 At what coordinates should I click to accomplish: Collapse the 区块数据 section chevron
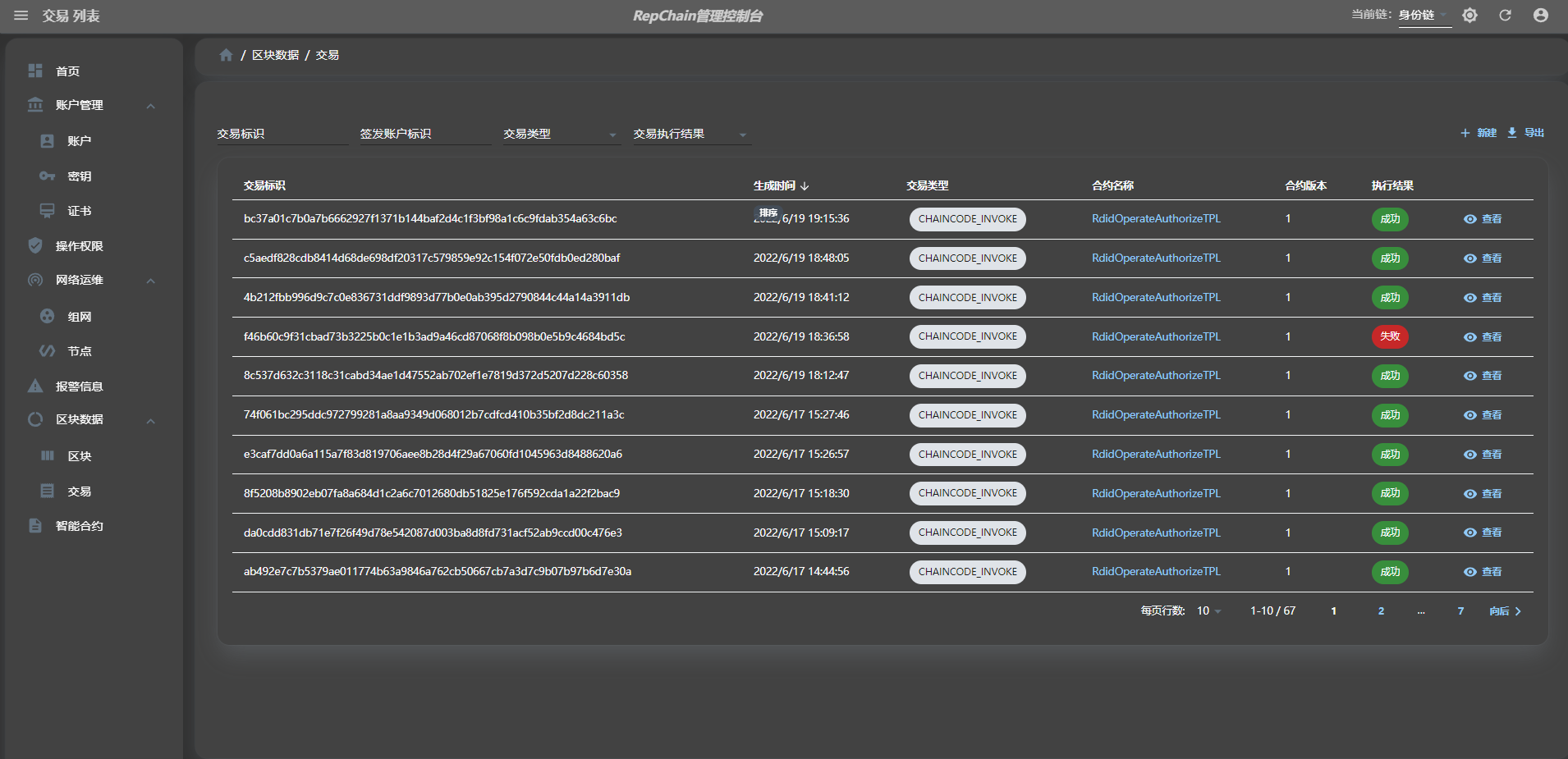pyautogui.click(x=151, y=421)
